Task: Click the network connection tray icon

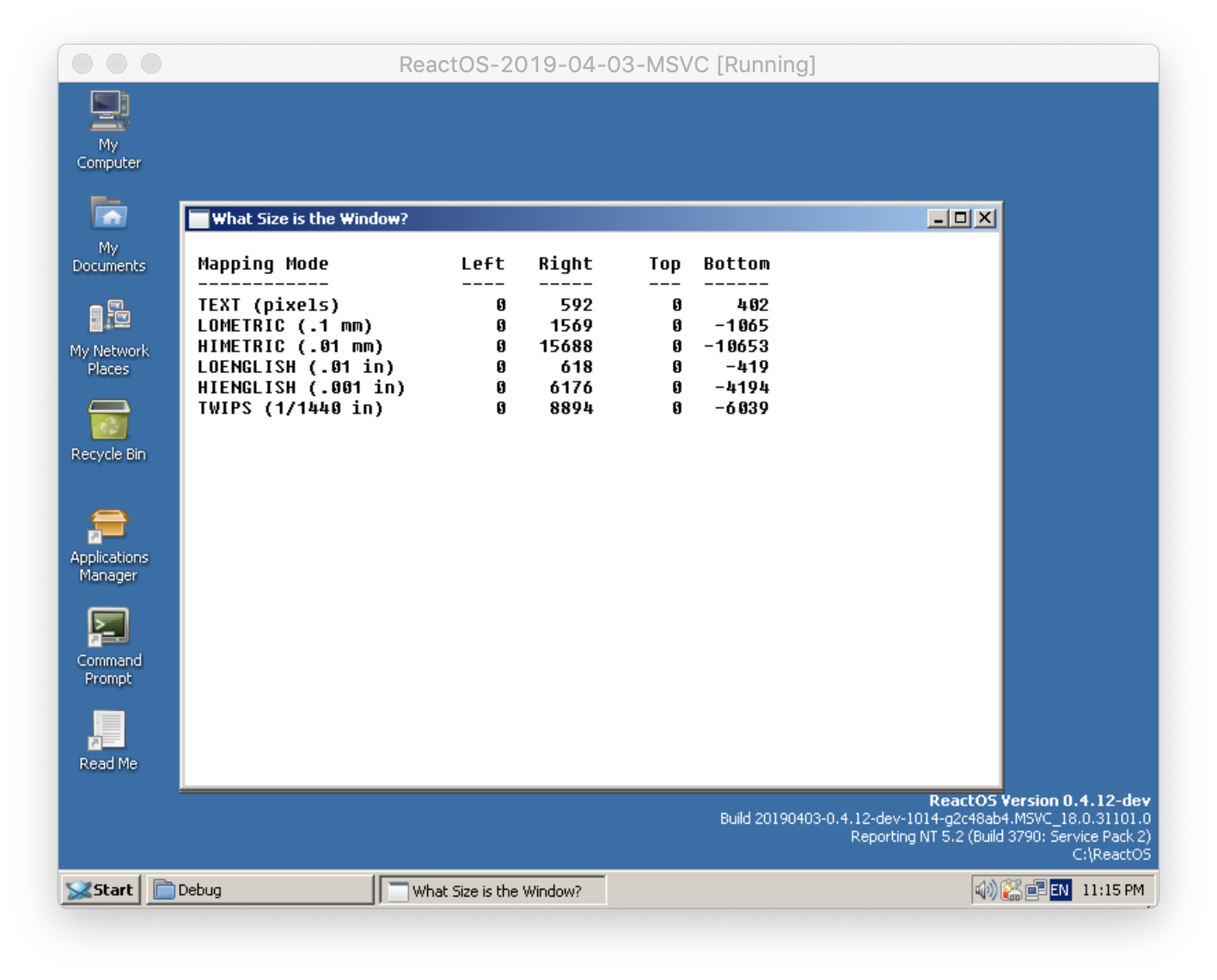Action: 1036,890
